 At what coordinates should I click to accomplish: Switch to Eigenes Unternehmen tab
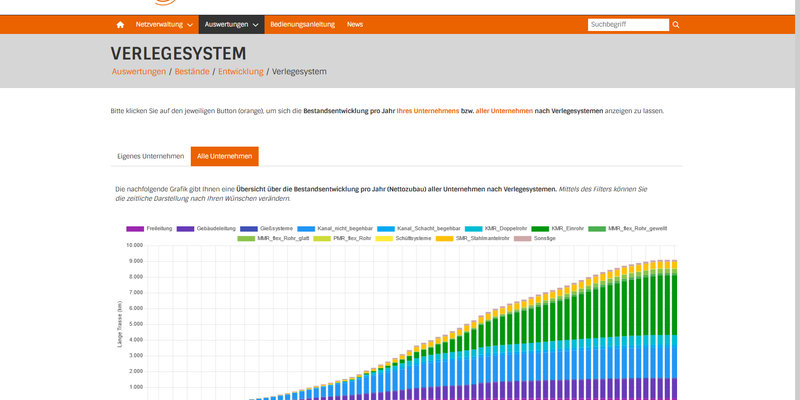(151, 156)
